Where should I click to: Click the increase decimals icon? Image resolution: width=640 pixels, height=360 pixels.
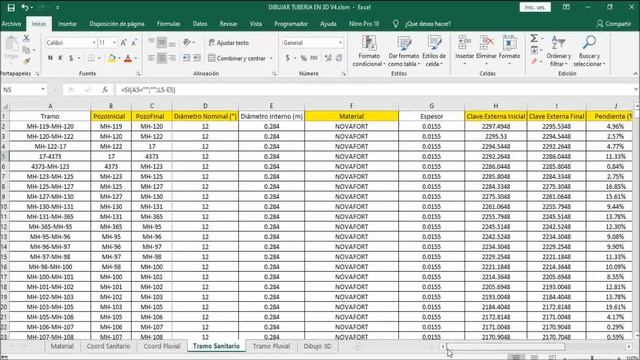pos(328,58)
